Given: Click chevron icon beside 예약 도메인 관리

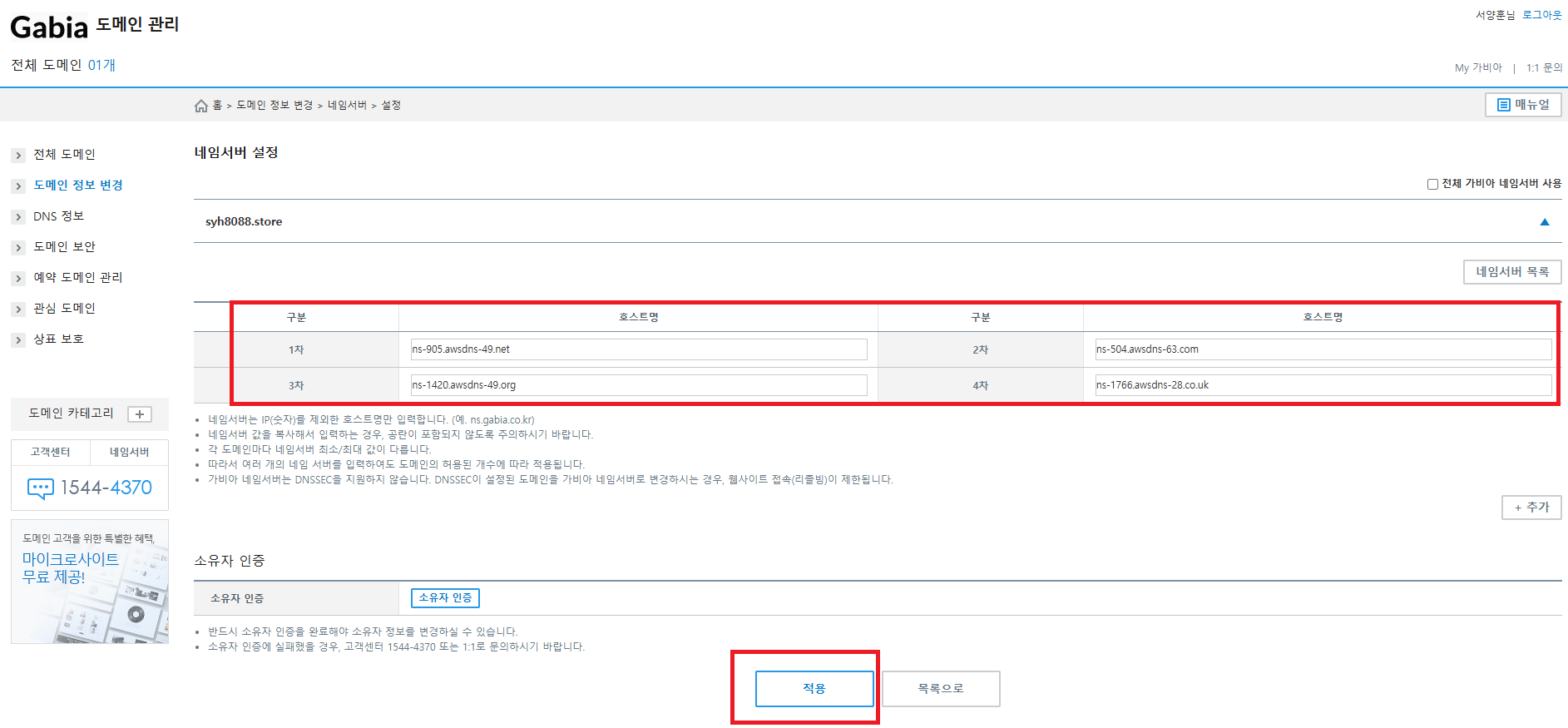Looking at the screenshot, I should pos(18,279).
